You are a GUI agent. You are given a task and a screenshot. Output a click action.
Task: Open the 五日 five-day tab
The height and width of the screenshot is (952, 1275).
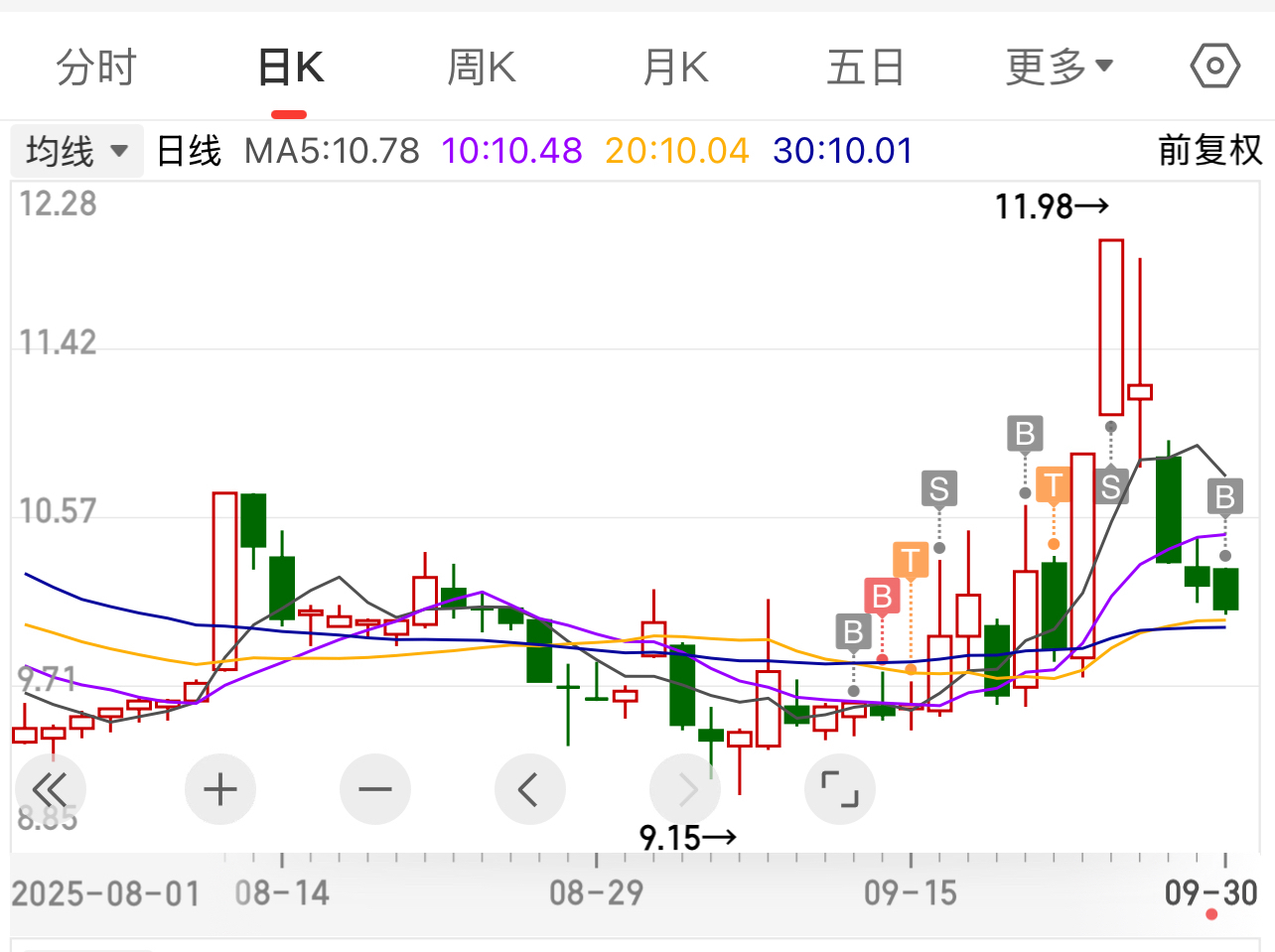pyautogui.click(x=865, y=68)
